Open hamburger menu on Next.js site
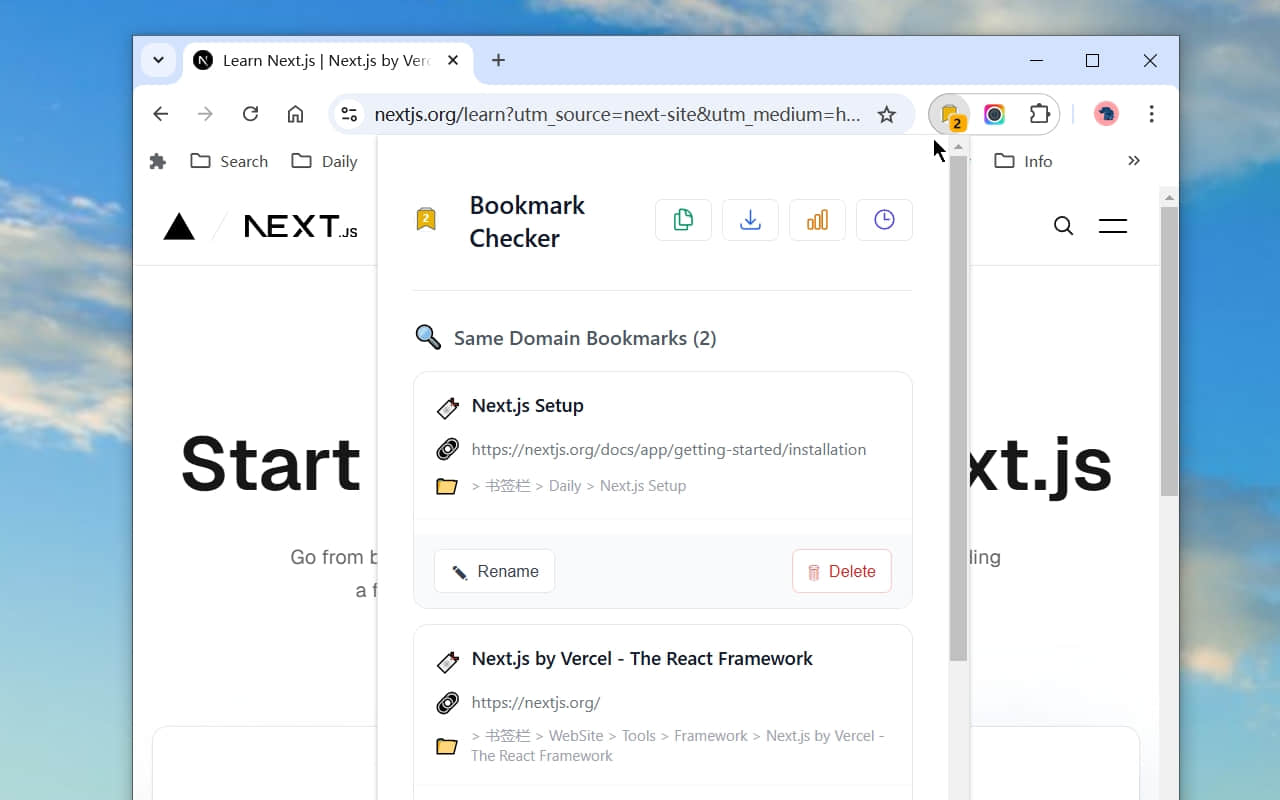This screenshot has width=1280, height=800. pos(1113,226)
